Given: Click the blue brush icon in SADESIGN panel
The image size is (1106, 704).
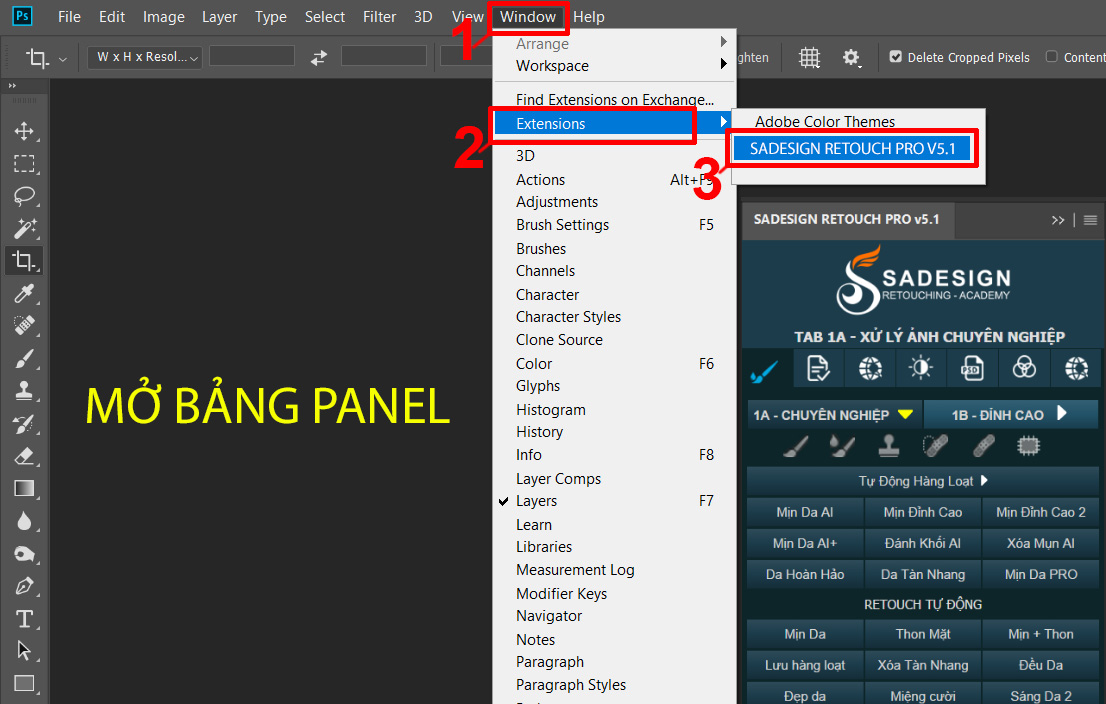Looking at the screenshot, I should point(765,369).
